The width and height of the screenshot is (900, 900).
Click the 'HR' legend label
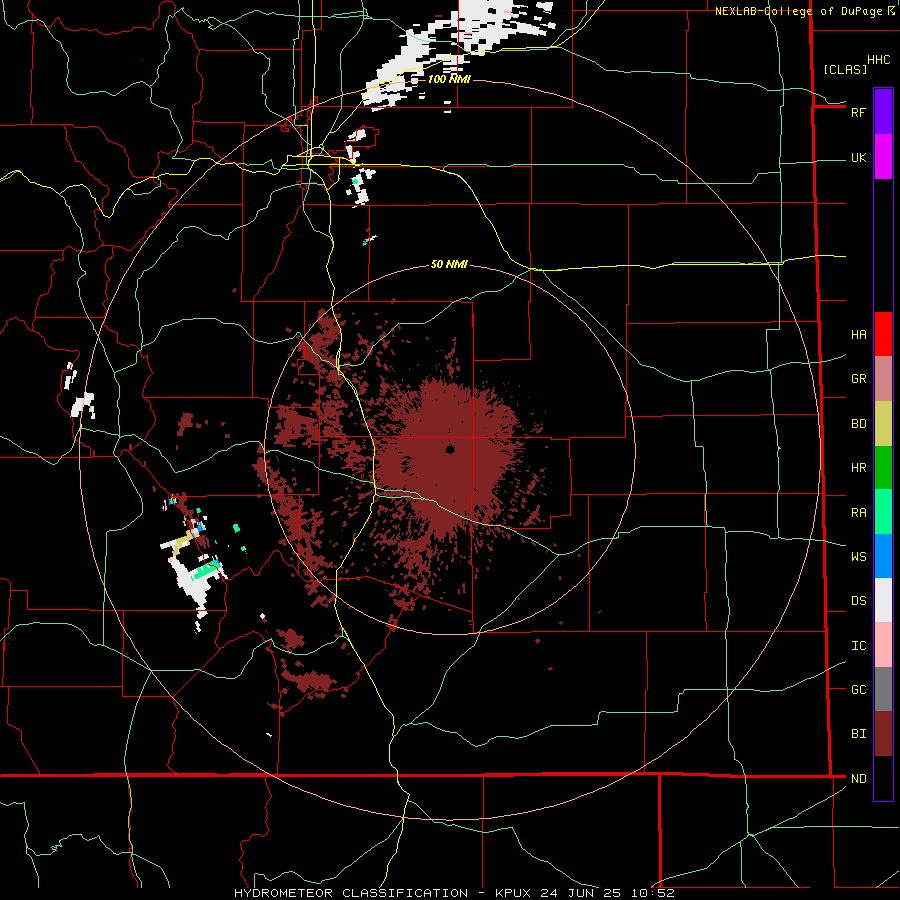coord(858,468)
